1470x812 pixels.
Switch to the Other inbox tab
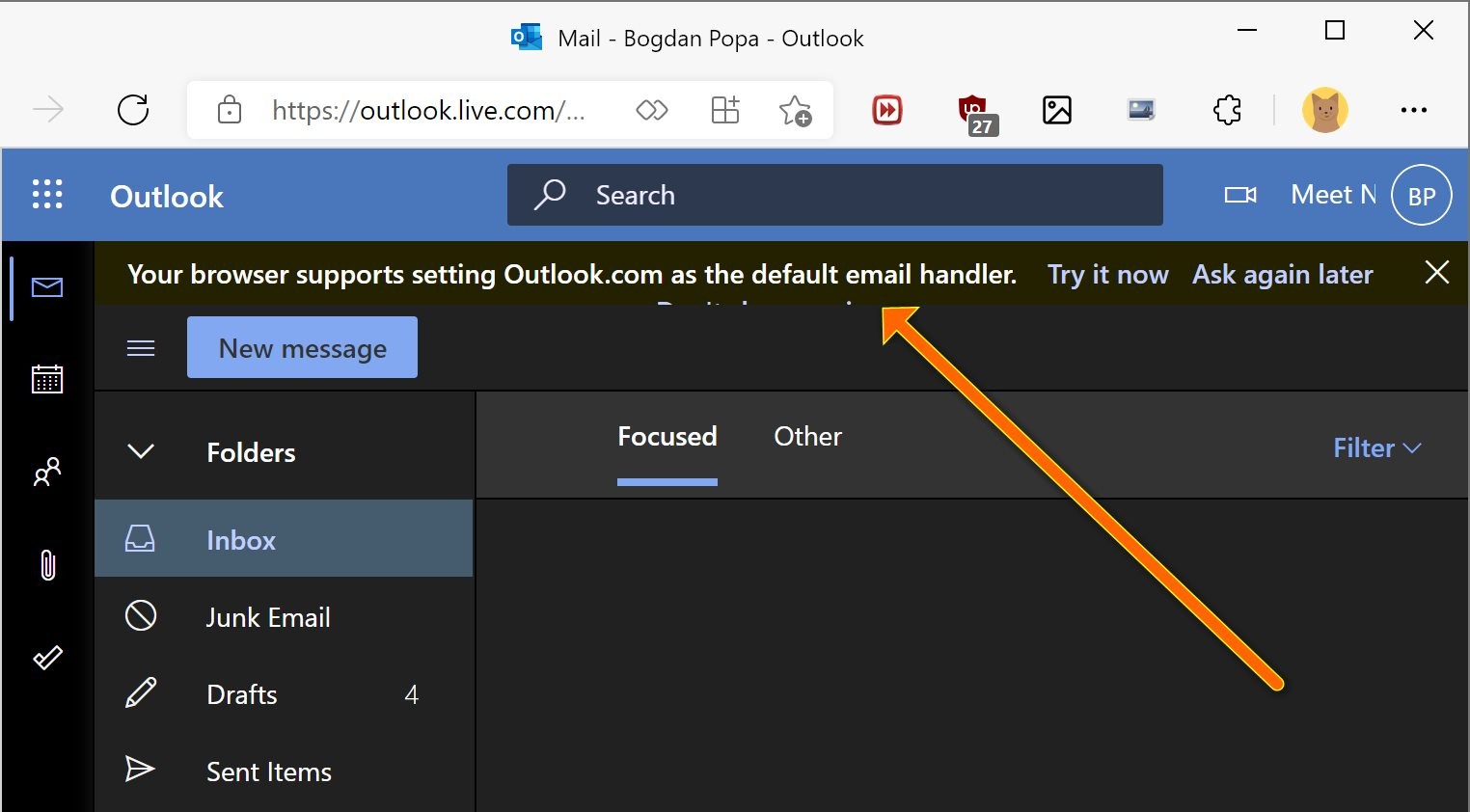(807, 437)
